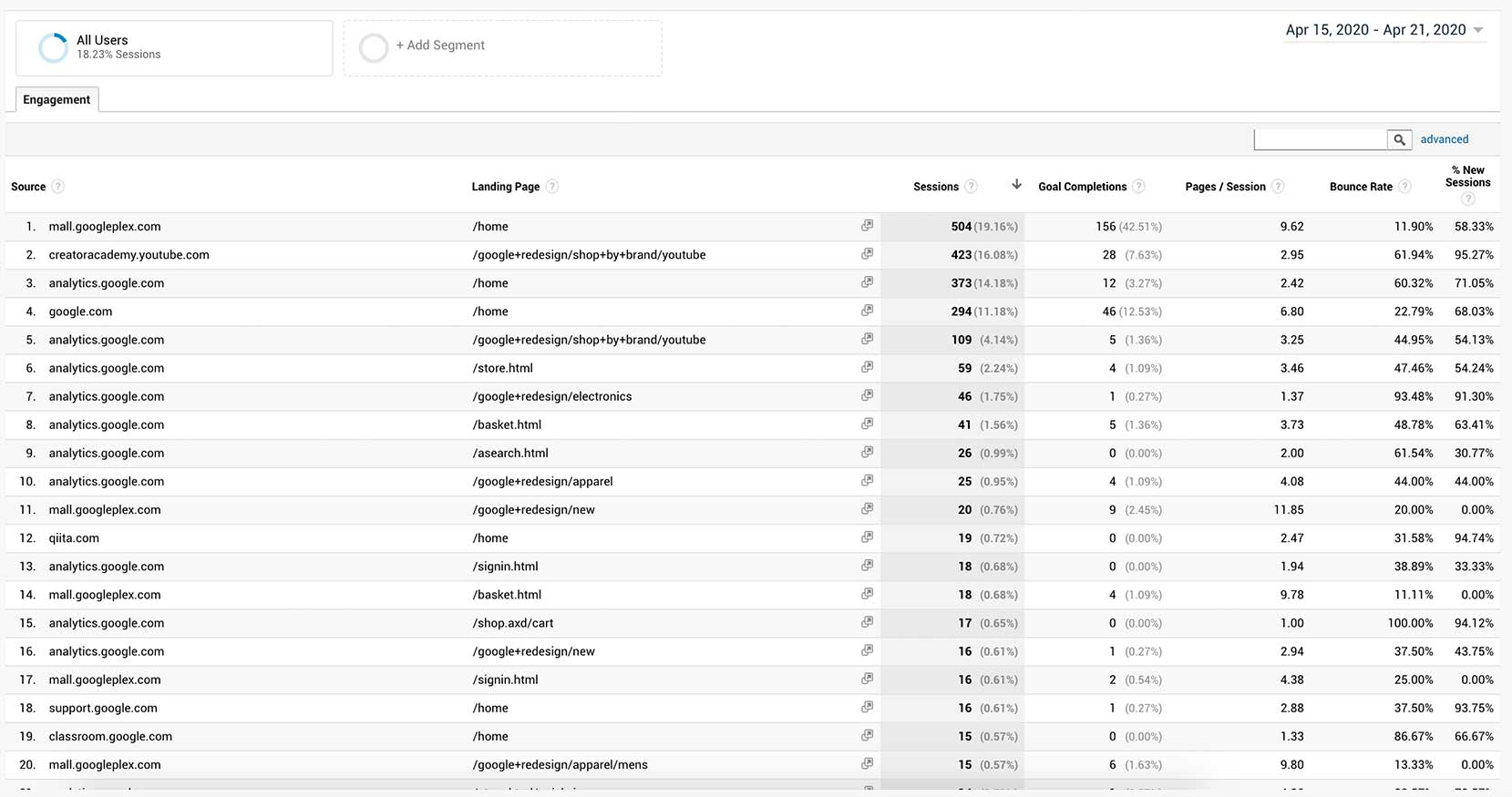
Task: Open external link icon for classroom.google.com row
Action: [x=867, y=735]
